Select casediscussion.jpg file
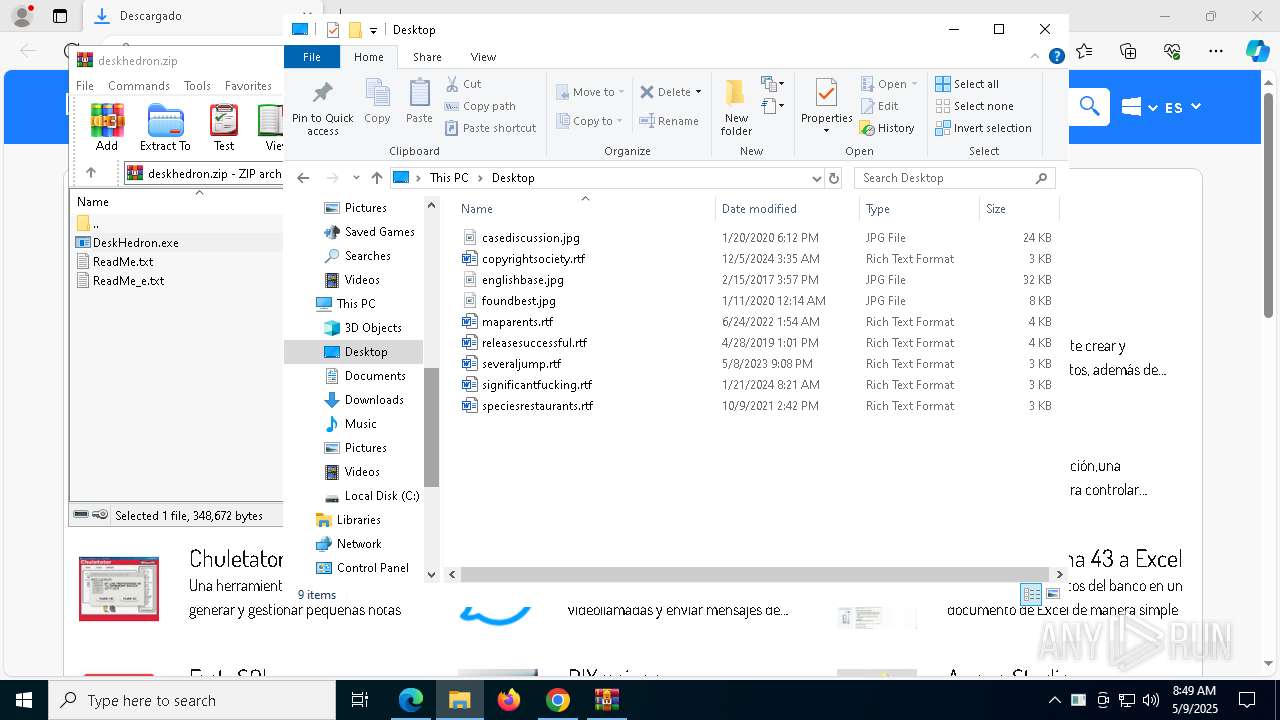The width and height of the screenshot is (1280, 720). 530,238
